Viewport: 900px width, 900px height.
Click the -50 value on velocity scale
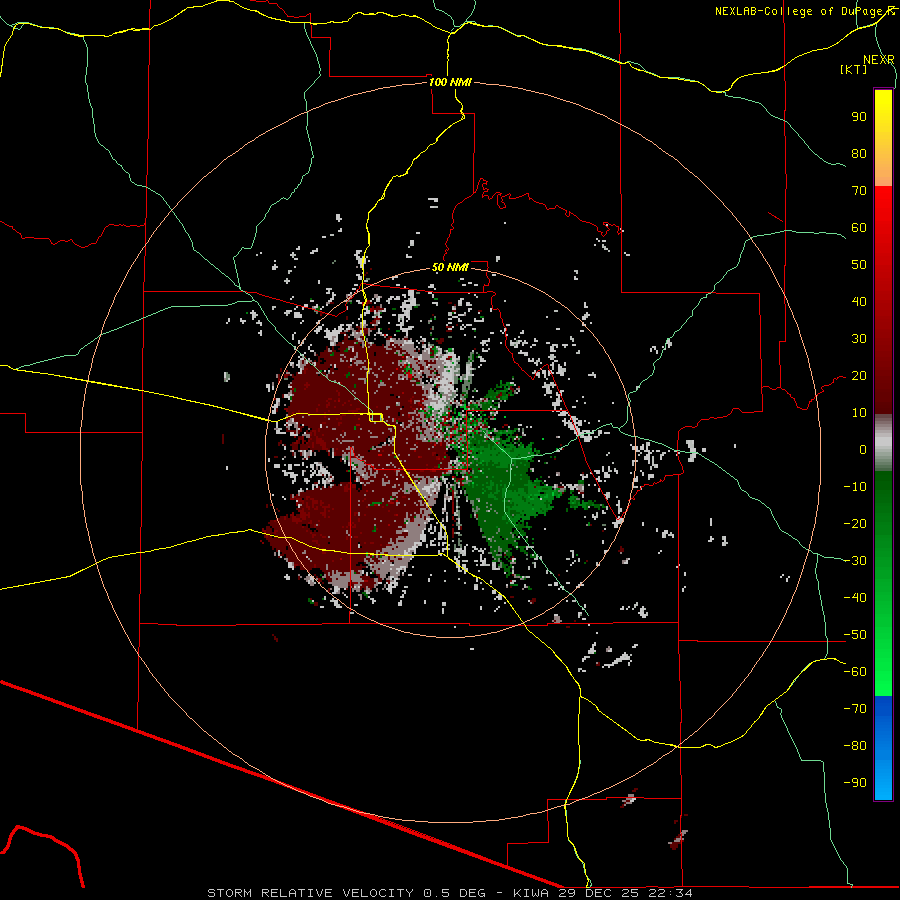[x=855, y=635]
